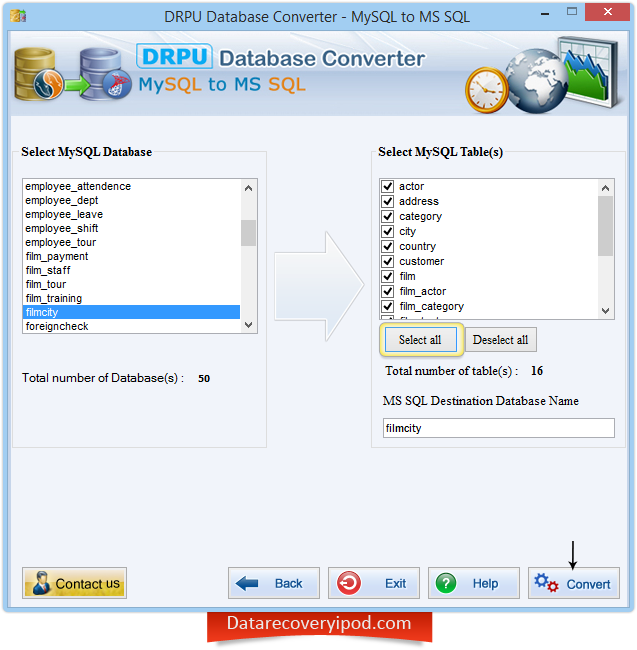
Task: Uncheck the actor table checkbox
Action: pyautogui.click(x=388, y=186)
